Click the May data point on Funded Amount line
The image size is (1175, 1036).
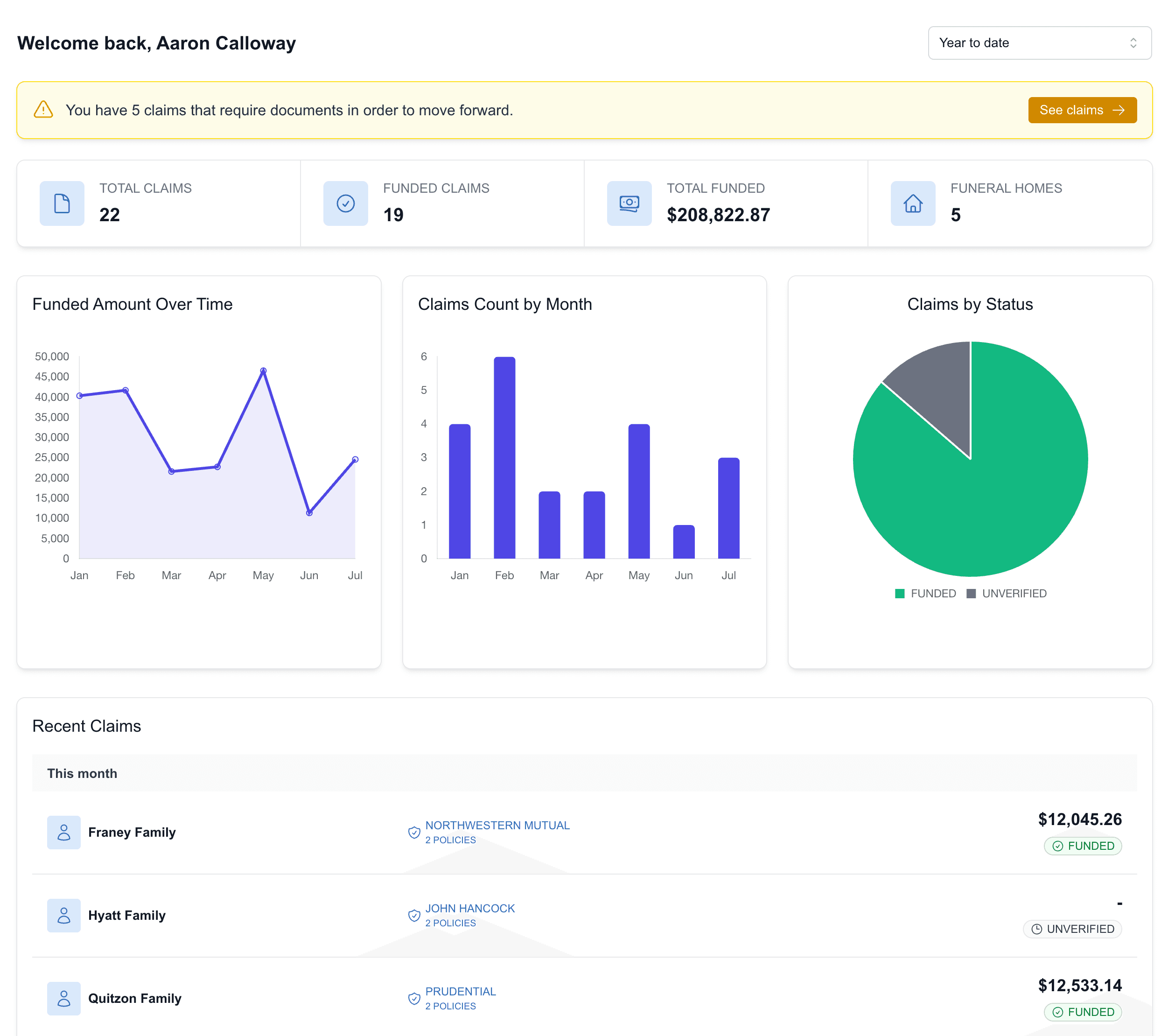coord(263,371)
